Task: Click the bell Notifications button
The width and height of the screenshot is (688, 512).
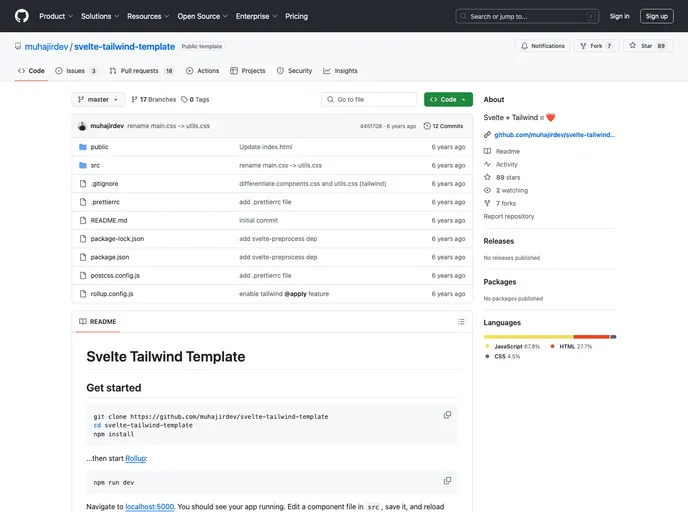Action: 543,46
